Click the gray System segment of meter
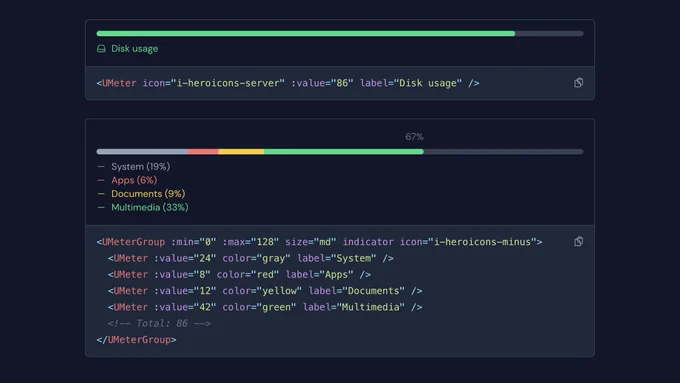The width and height of the screenshot is (680, 383). coord(142,152)
